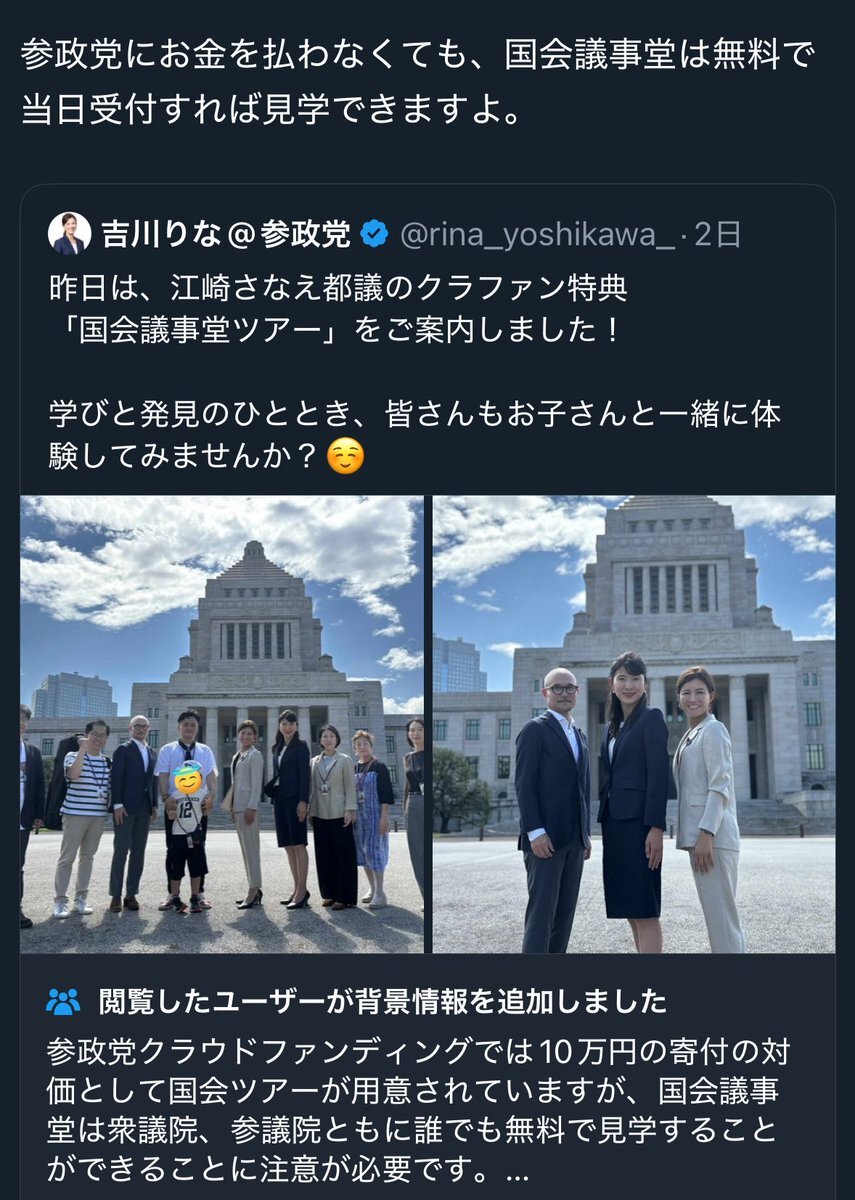Viewport: 855px width, 1200px height.
Task: Click the blue verified badge
Action: click(374, 236)
